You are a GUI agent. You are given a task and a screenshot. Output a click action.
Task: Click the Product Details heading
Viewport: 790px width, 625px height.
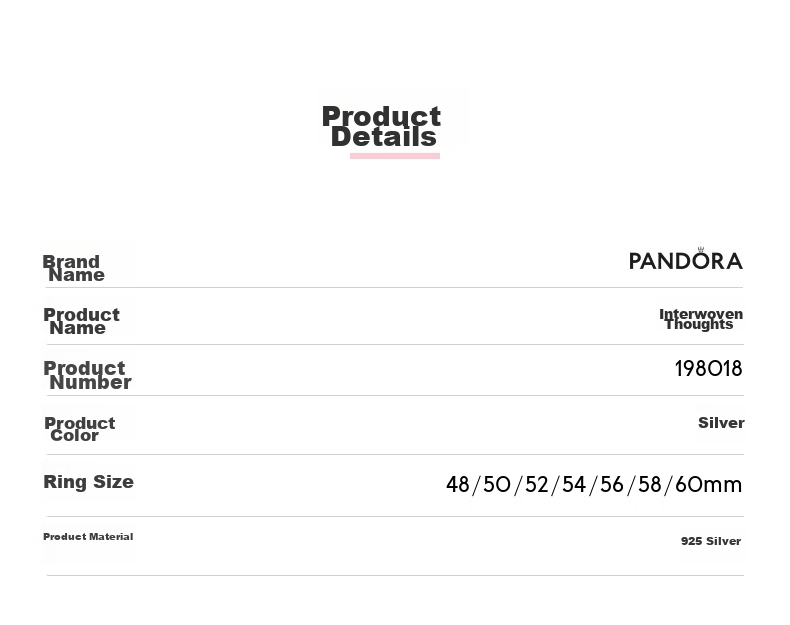point(381,127)
